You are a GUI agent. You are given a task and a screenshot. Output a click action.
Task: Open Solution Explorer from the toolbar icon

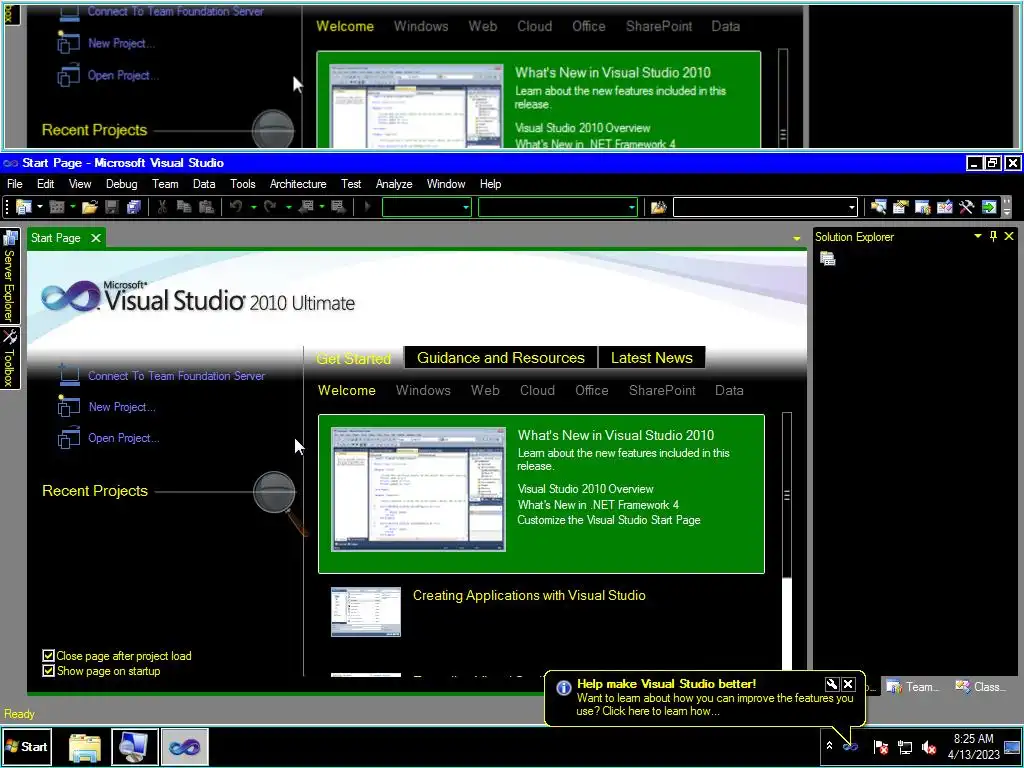(x=879, y=207)
